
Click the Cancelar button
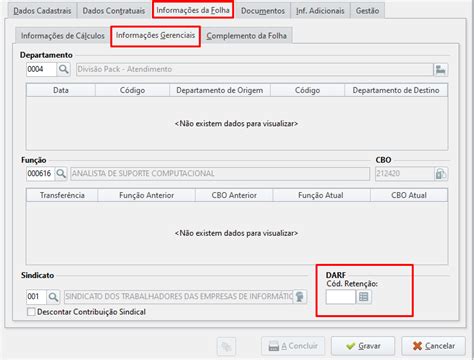(434, 346)
